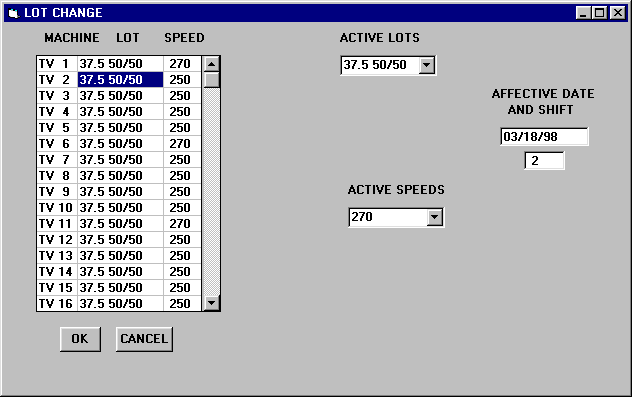The width and height of the screenshot is (632, 397).
Task: Click the date field showing 03/18/98
Action: click(544, 137)
